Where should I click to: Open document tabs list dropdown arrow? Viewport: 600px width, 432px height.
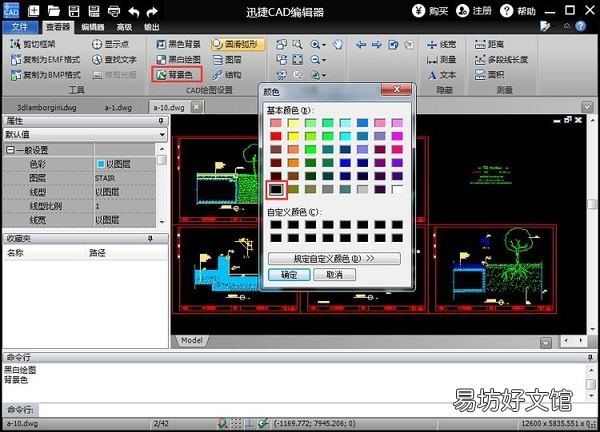click(587, 107)
